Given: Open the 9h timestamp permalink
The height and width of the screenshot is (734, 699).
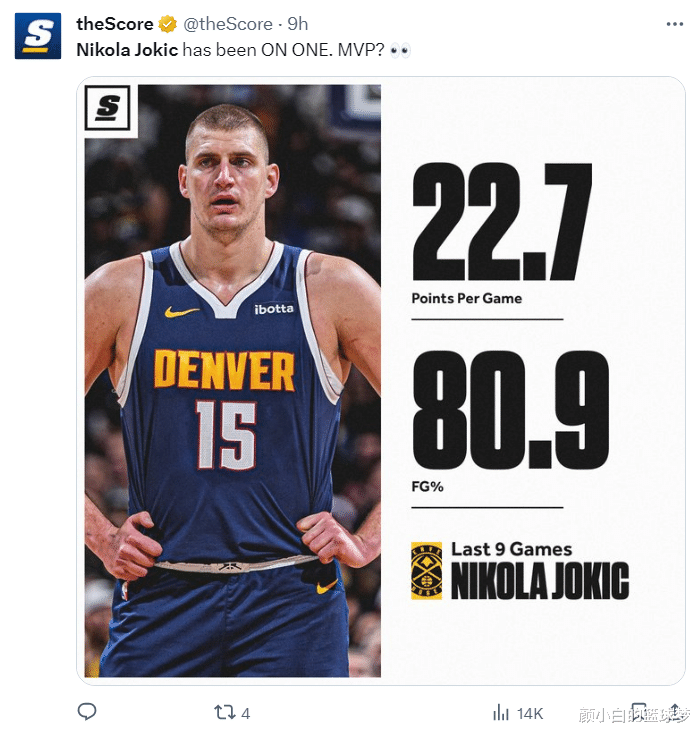Looking at the screenshot, I should tap(298, 24).
